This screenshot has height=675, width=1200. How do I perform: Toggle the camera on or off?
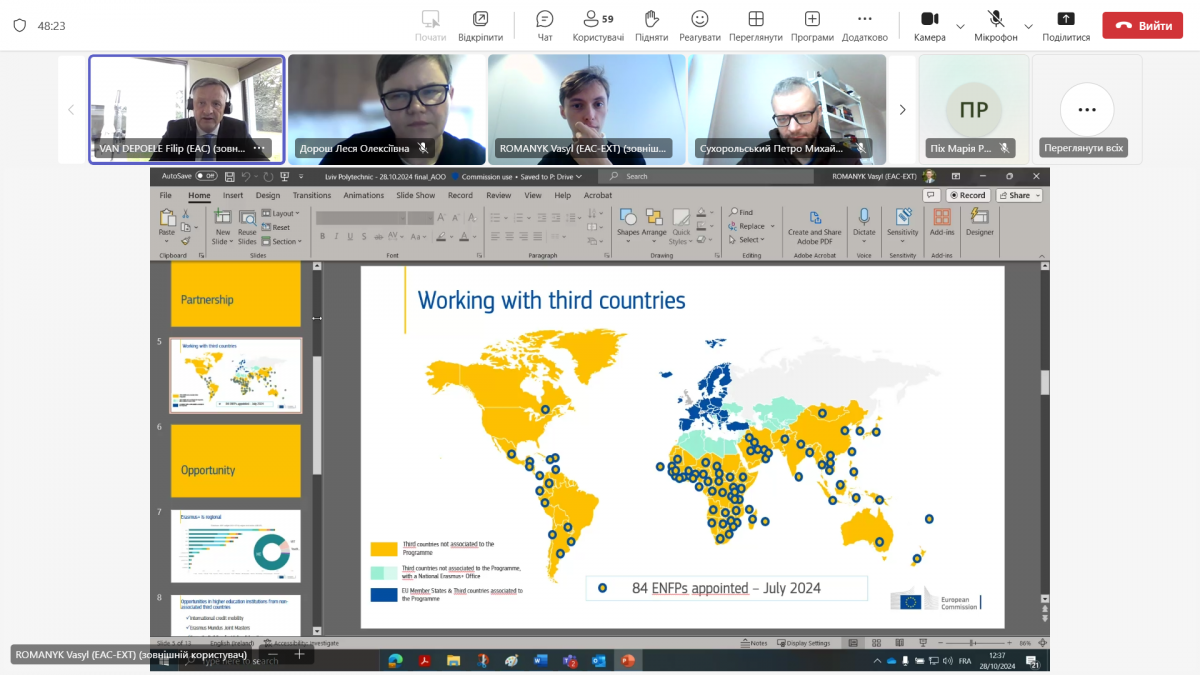[929, 20]
